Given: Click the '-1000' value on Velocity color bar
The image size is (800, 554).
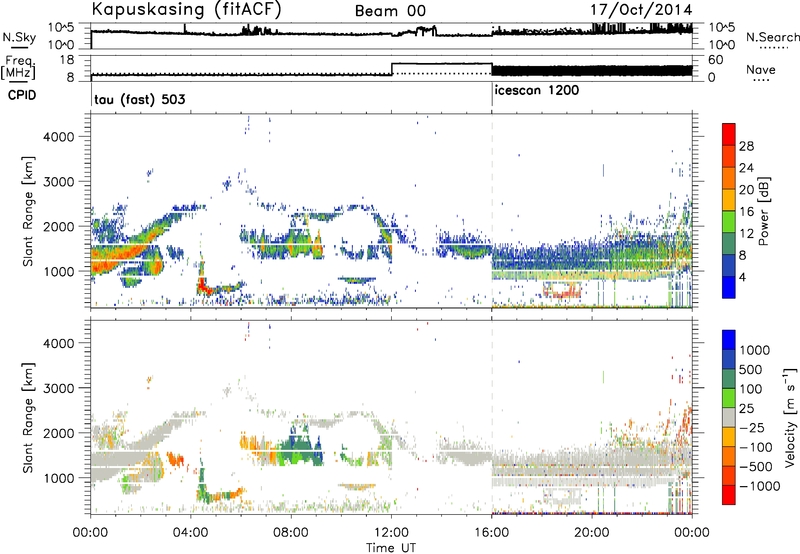Looking at the screenshot, I should point(760,486).
